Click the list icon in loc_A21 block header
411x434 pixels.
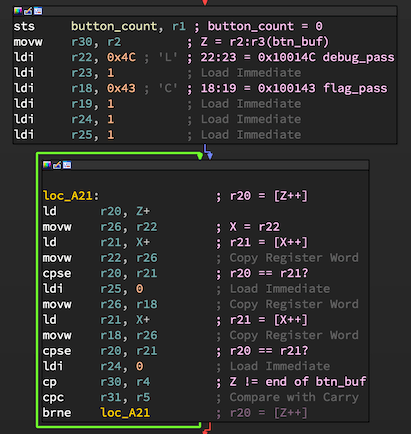click(67, 165)
